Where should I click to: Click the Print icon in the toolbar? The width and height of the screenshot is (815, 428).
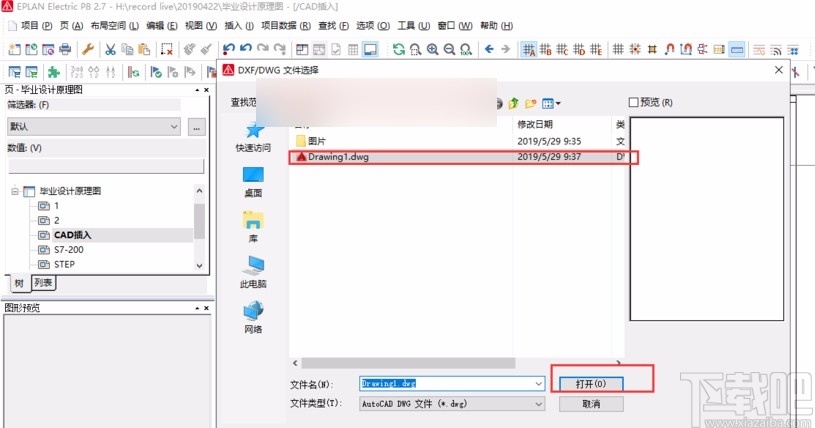tap(65, 49)
